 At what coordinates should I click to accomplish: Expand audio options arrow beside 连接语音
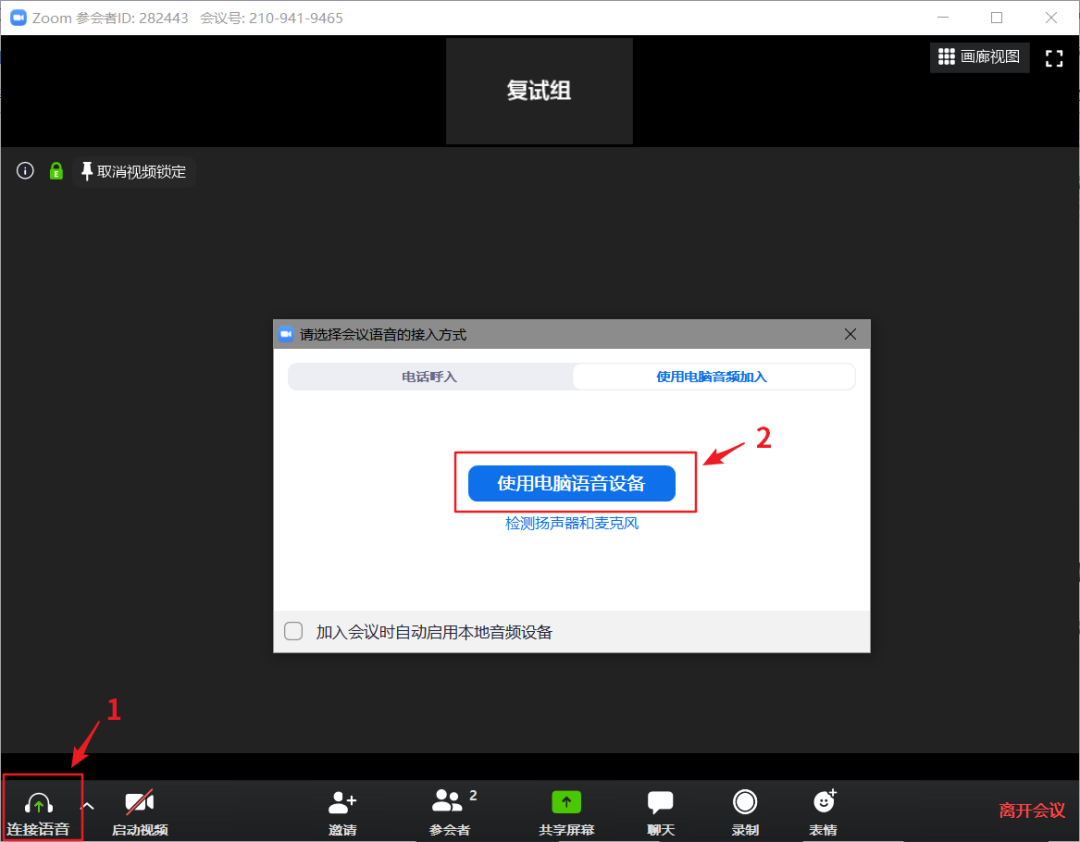(x=88, y=805)
